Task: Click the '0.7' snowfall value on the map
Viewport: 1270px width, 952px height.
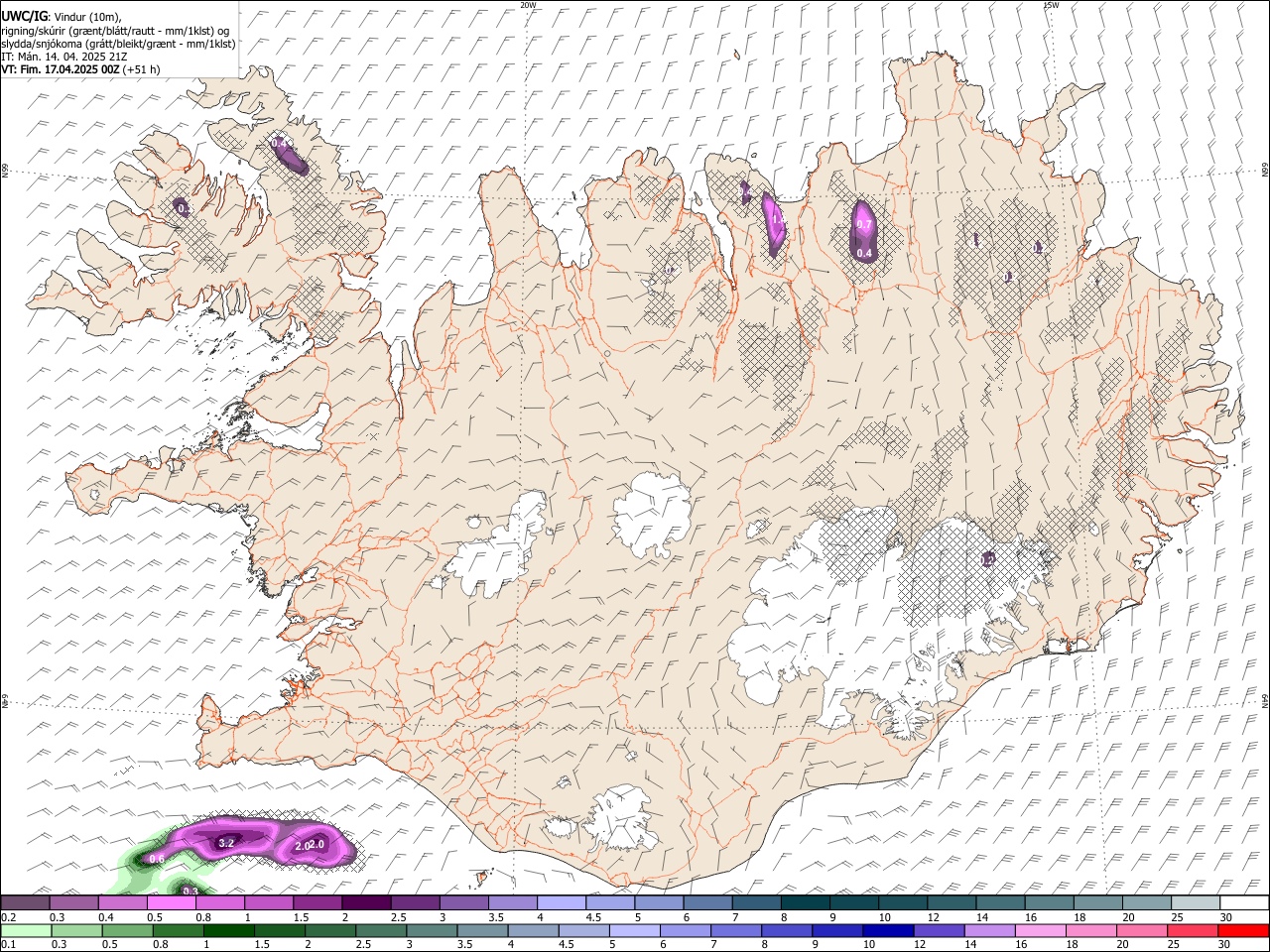Action: [863, 225]
